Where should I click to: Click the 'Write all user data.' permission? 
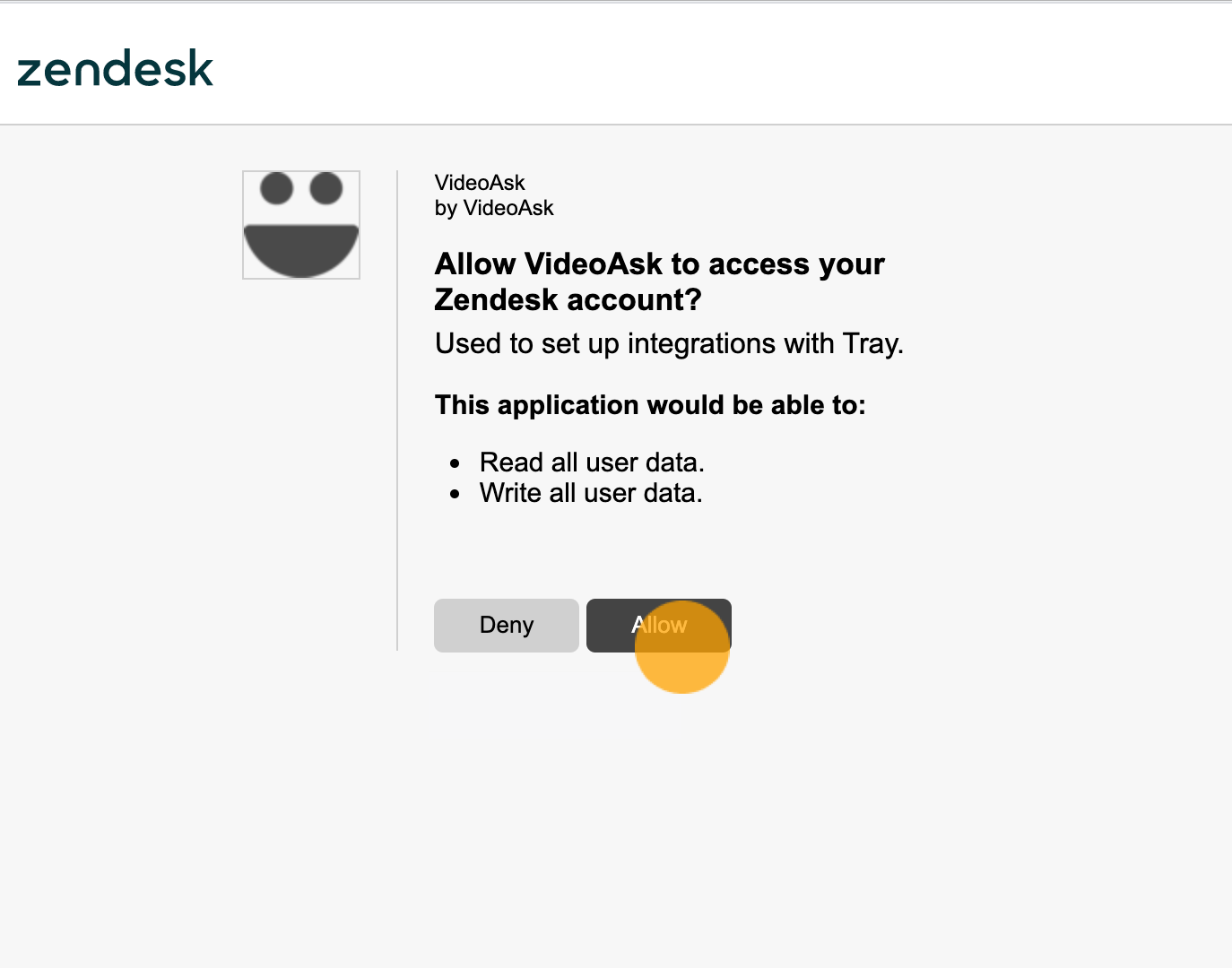pyautogui.click(x=591, y=493)
